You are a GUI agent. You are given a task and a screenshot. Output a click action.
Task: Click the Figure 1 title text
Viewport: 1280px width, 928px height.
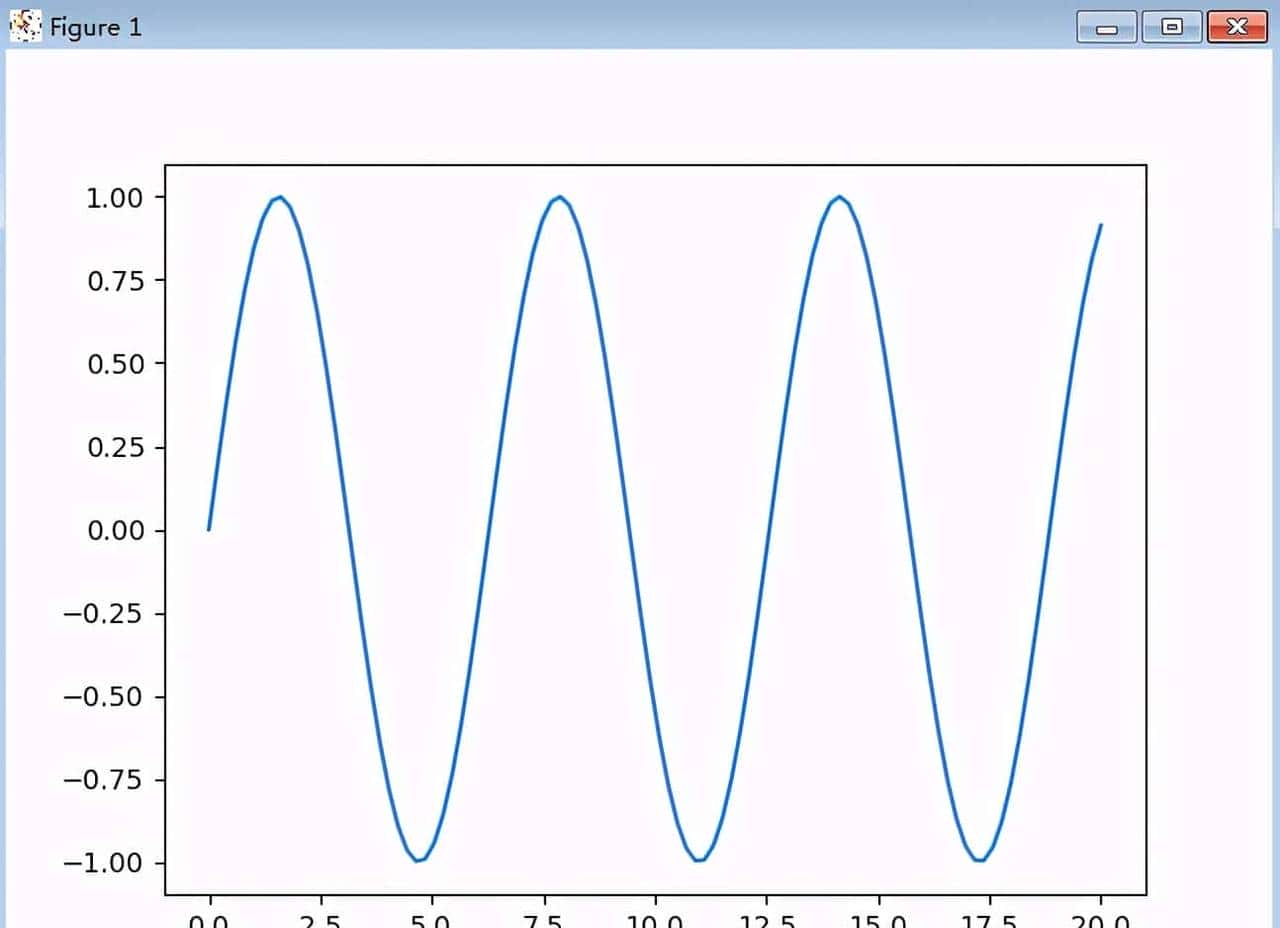(96, 28)
